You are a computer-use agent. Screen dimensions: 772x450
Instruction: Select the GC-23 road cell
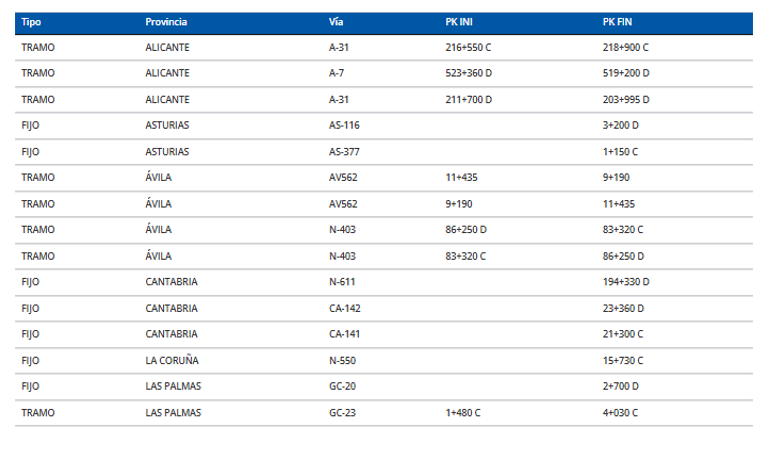(342, 412)
